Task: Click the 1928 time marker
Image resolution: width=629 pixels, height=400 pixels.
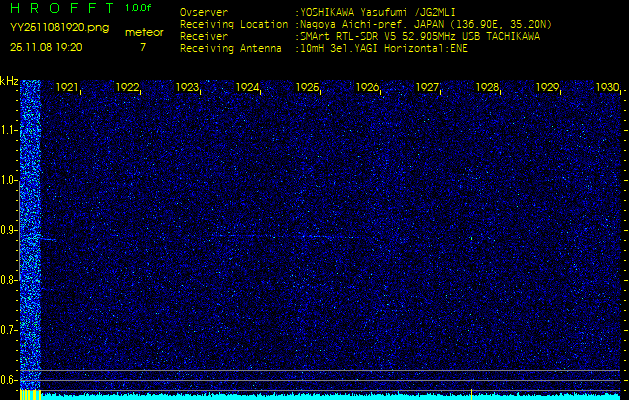Action: [x=487, y=88]
